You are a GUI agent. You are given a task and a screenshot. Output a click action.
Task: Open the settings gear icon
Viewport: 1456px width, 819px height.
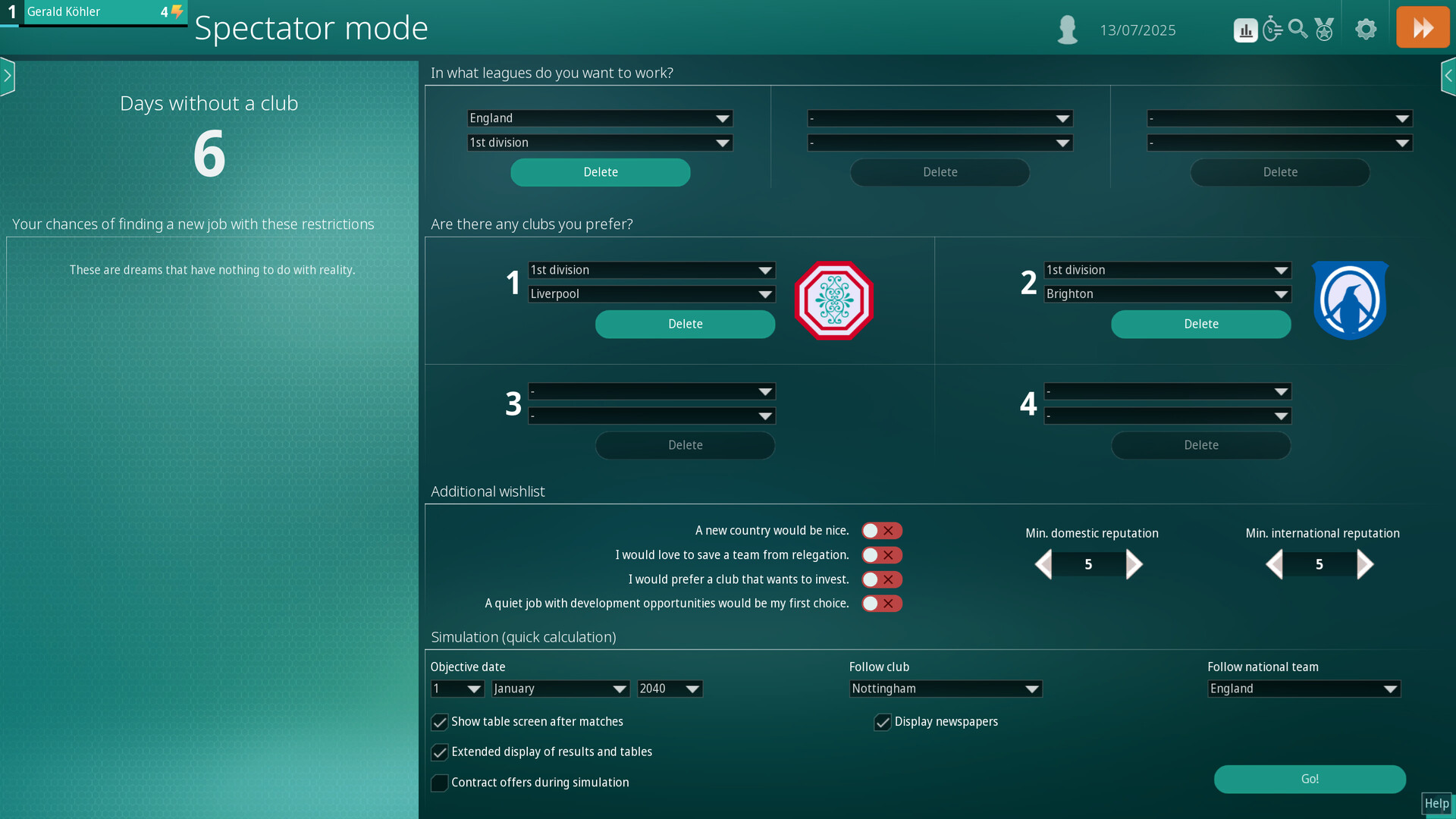pyautogui.click(x=1366, y=30)
